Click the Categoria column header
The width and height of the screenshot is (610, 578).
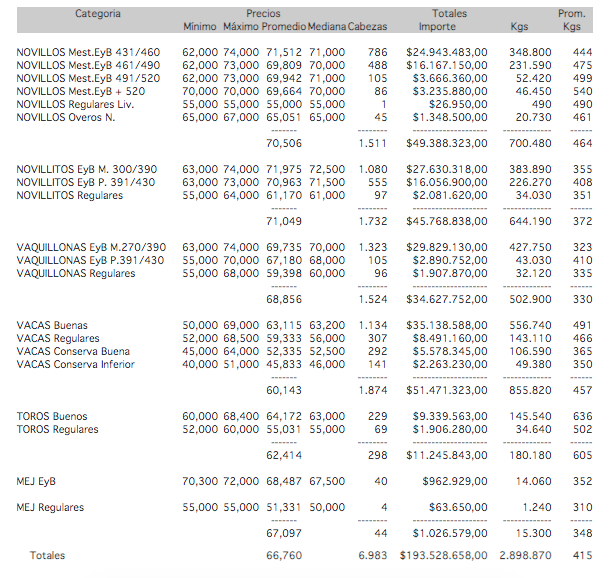(x=98, y=13)
